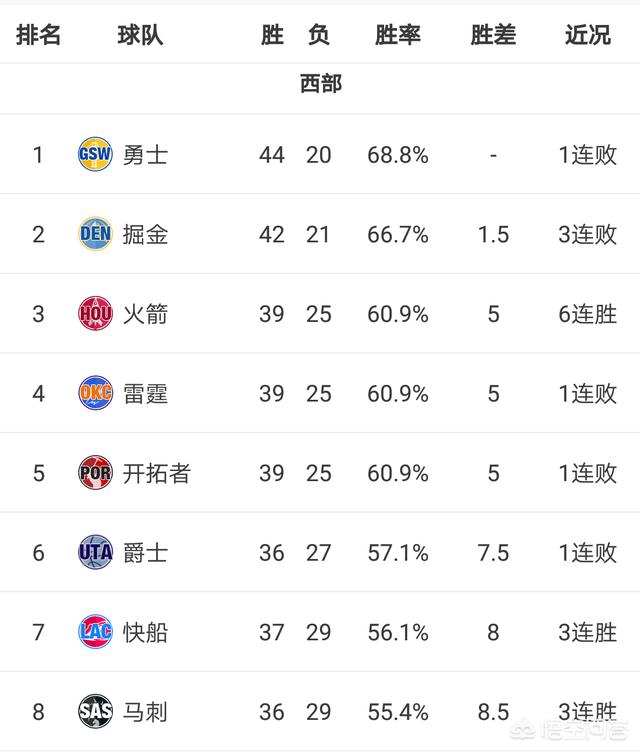Click the 球队 column header

tap(140, 35)
